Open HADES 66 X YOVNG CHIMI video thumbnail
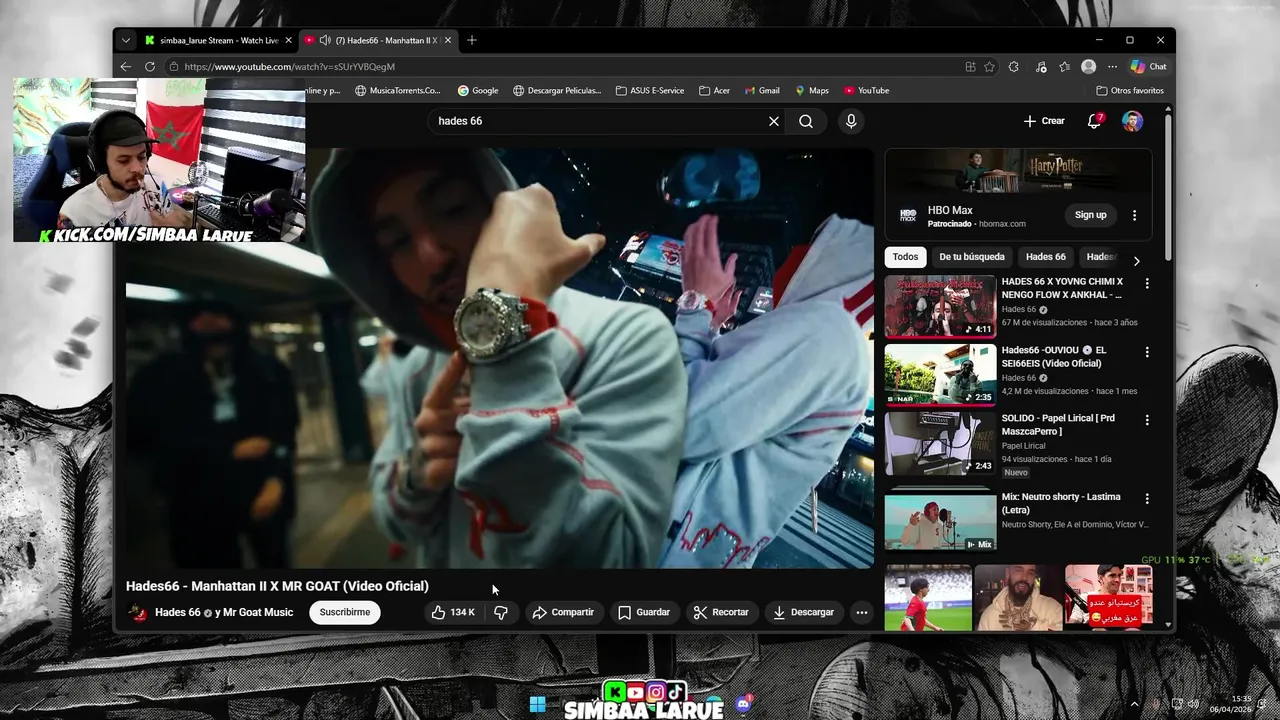This screenshot has width=1280, height=720. [940, 306]
